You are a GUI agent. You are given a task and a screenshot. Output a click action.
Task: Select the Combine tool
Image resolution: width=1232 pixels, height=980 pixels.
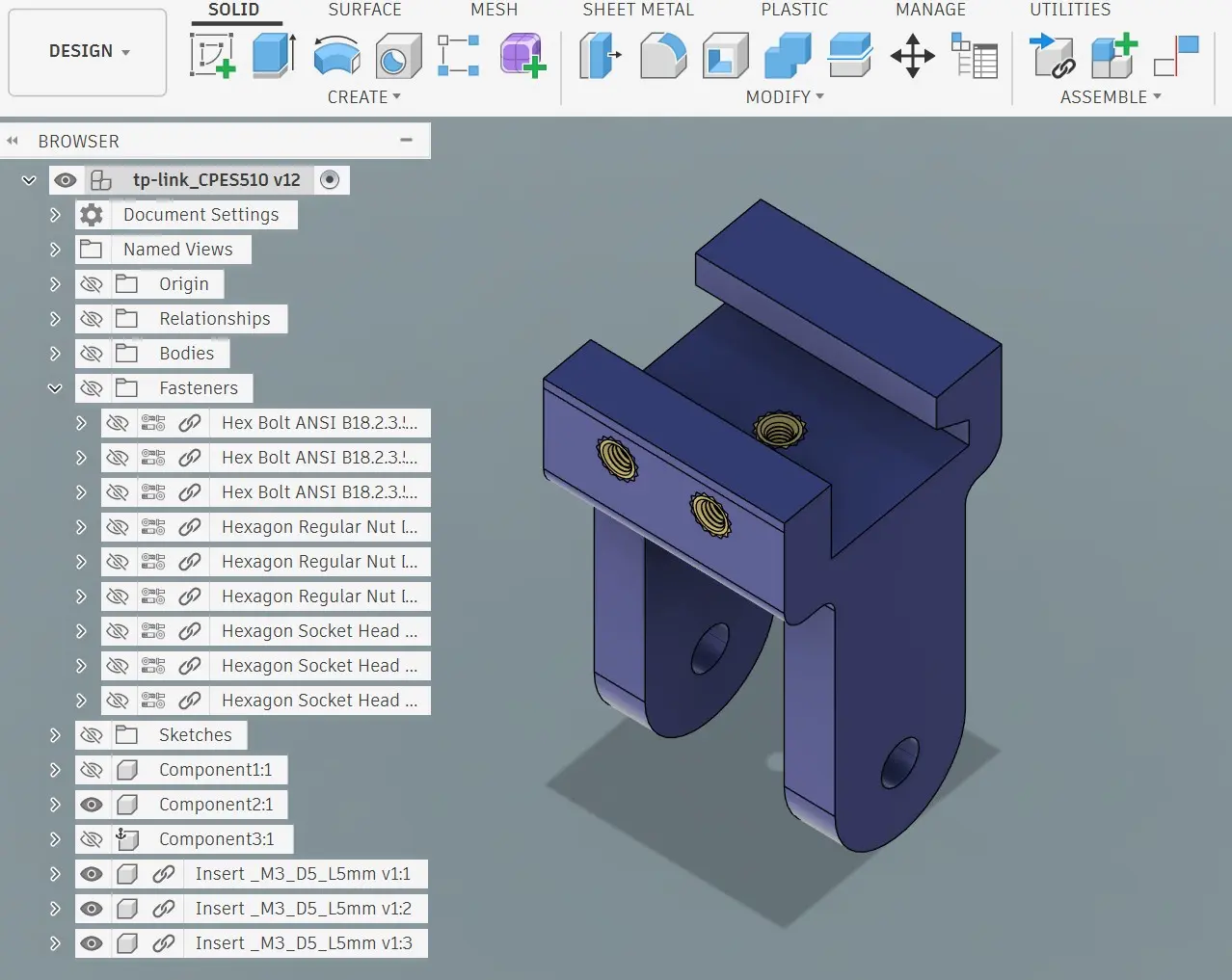(788, 56)
